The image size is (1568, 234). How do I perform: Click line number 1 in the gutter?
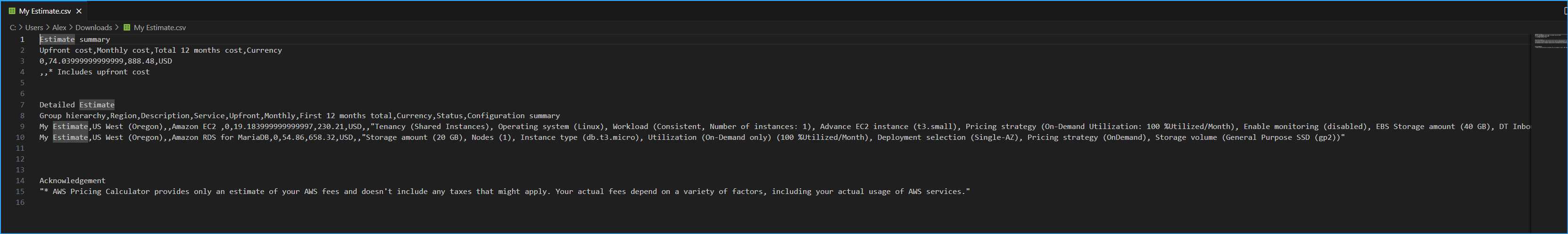point(22,40)
